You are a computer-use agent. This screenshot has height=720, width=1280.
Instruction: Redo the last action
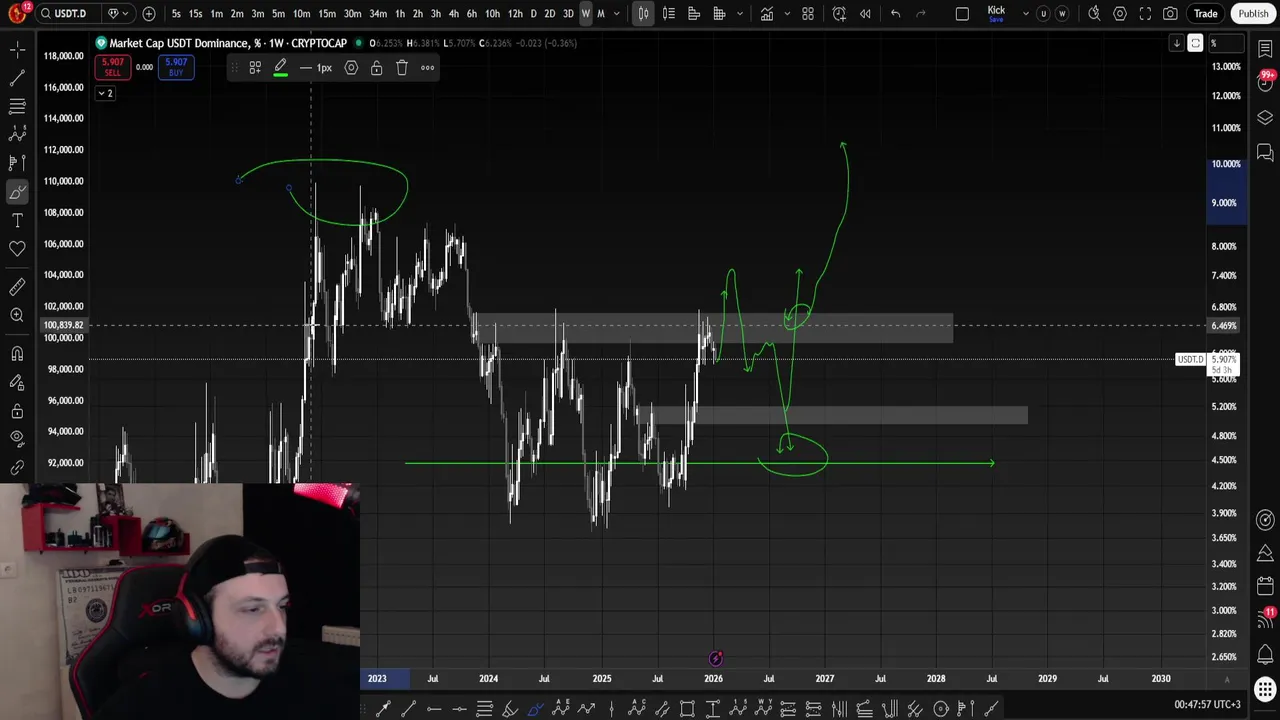(x=921, y=14)
